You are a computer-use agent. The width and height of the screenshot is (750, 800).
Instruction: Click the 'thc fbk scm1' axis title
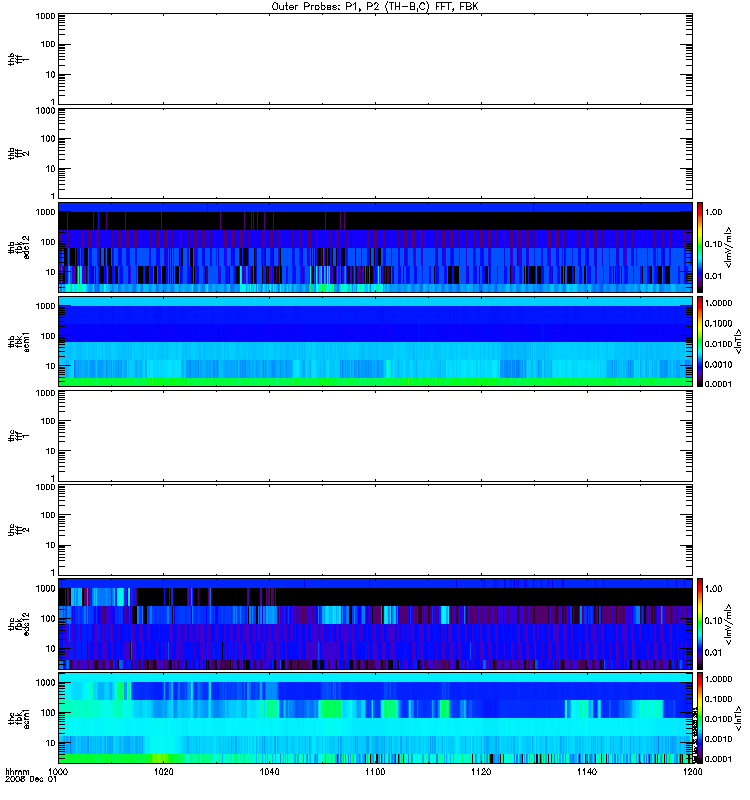coord(18,718)
